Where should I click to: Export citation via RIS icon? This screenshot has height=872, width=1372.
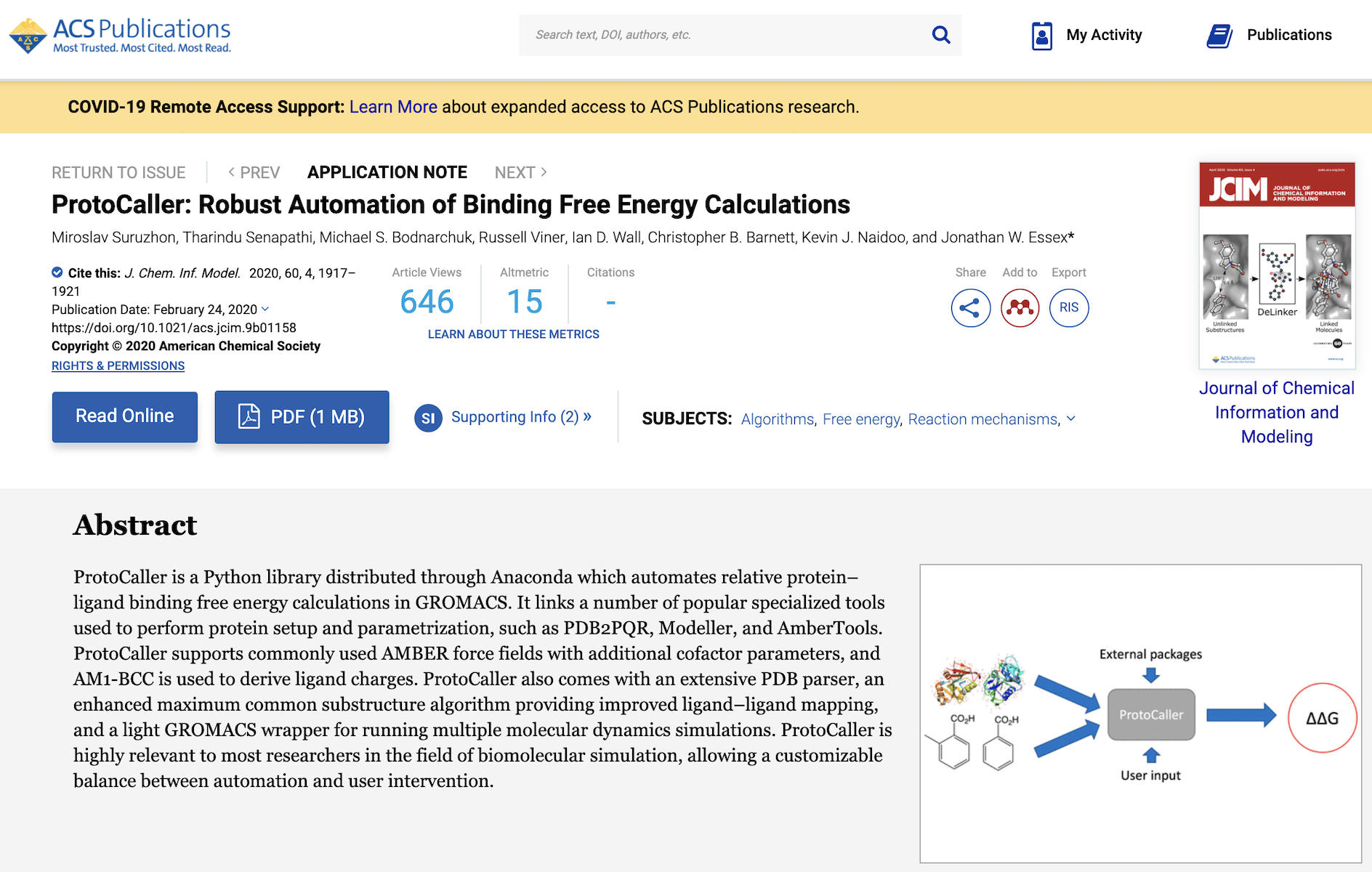1069,308
